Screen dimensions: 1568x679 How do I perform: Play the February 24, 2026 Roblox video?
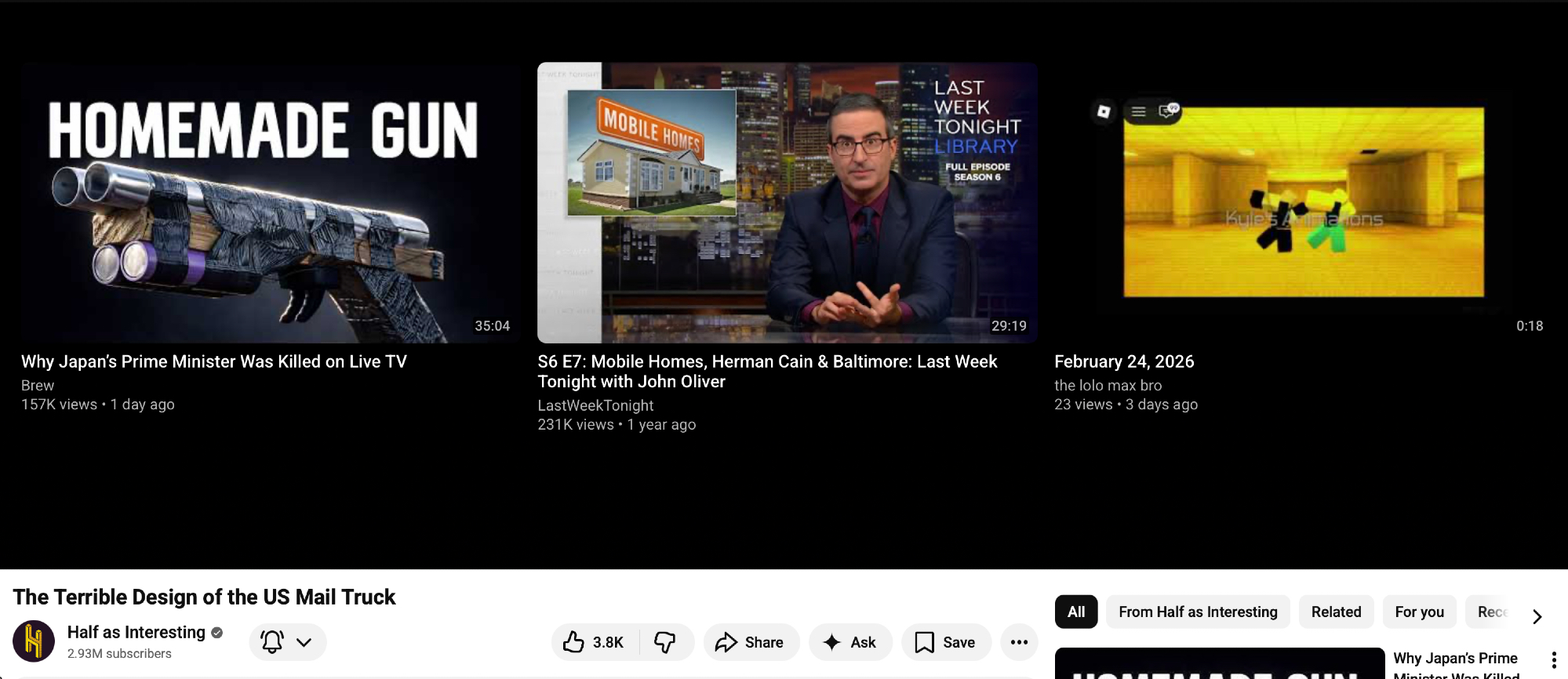1303,202
